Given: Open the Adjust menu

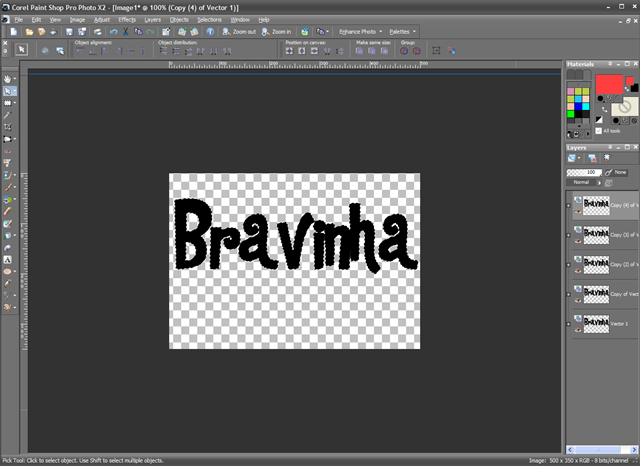Looking at the screenshot, I should pos(102,20).
